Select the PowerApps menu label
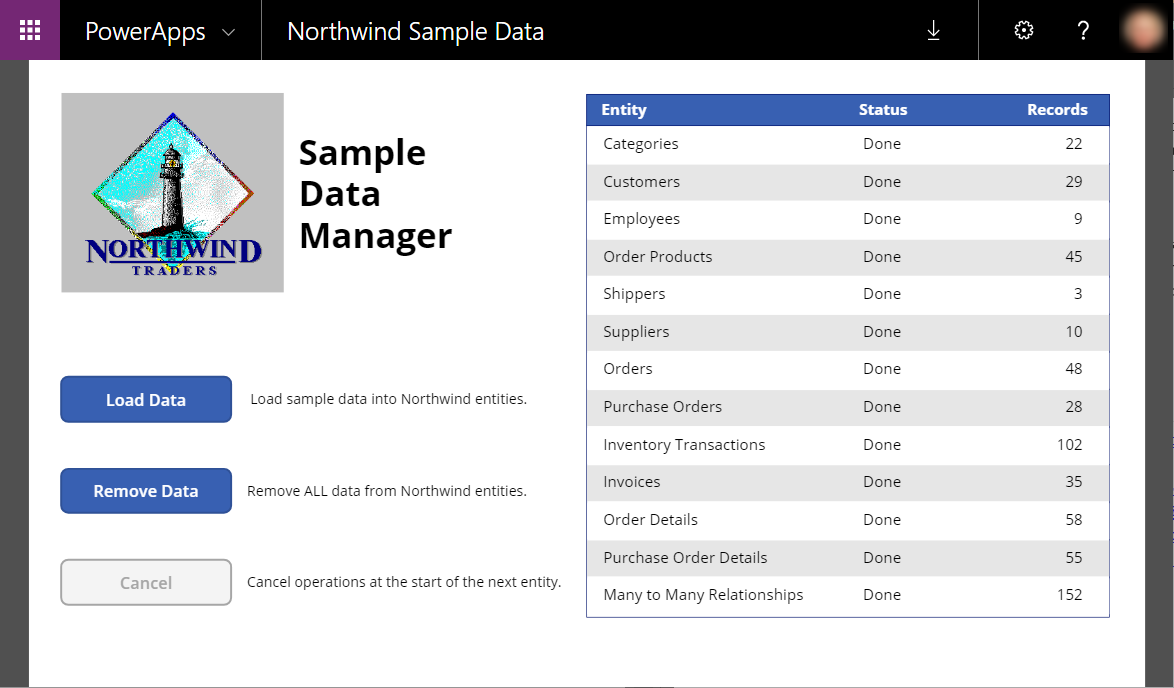 coord(146,31)
